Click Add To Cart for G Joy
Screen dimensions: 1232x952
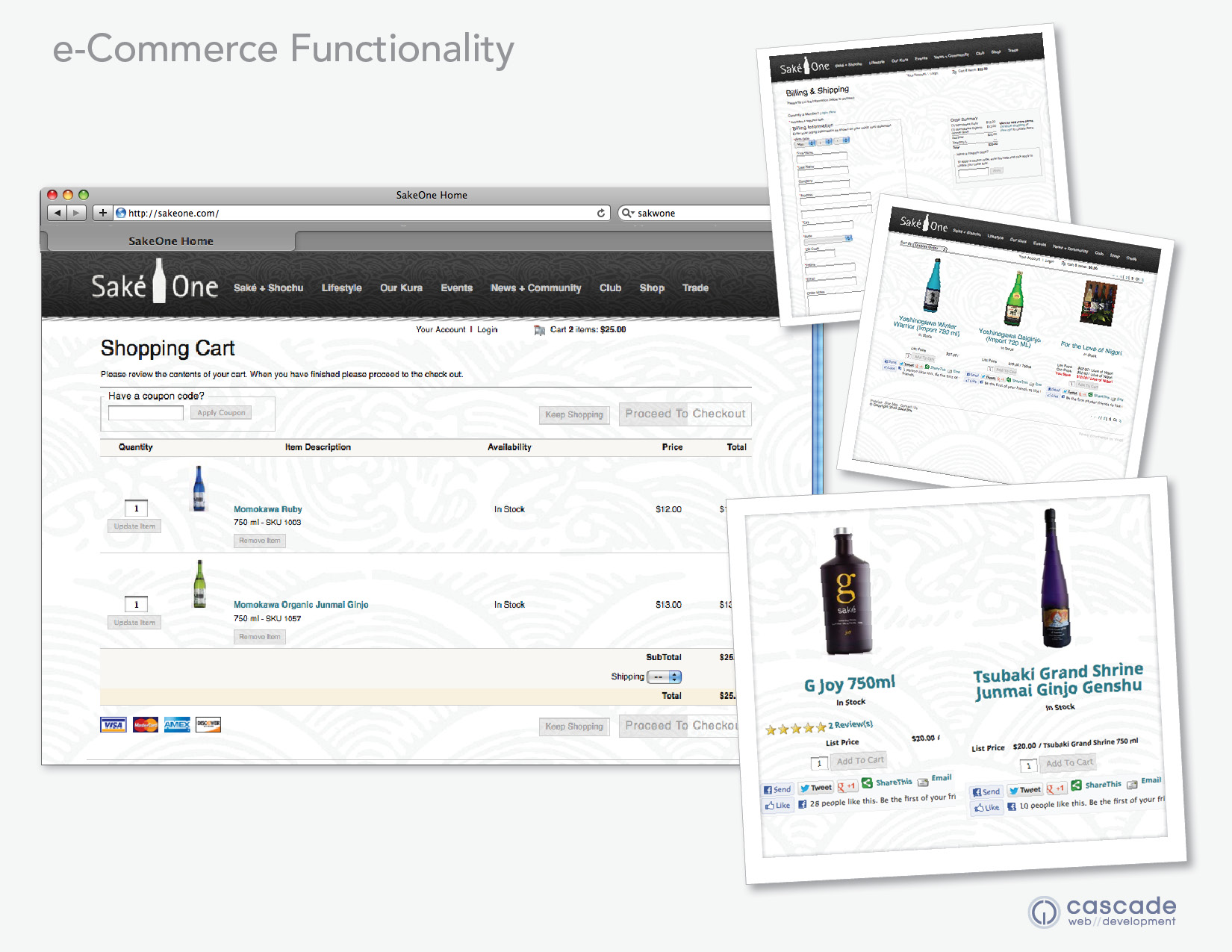click(859, 761)
